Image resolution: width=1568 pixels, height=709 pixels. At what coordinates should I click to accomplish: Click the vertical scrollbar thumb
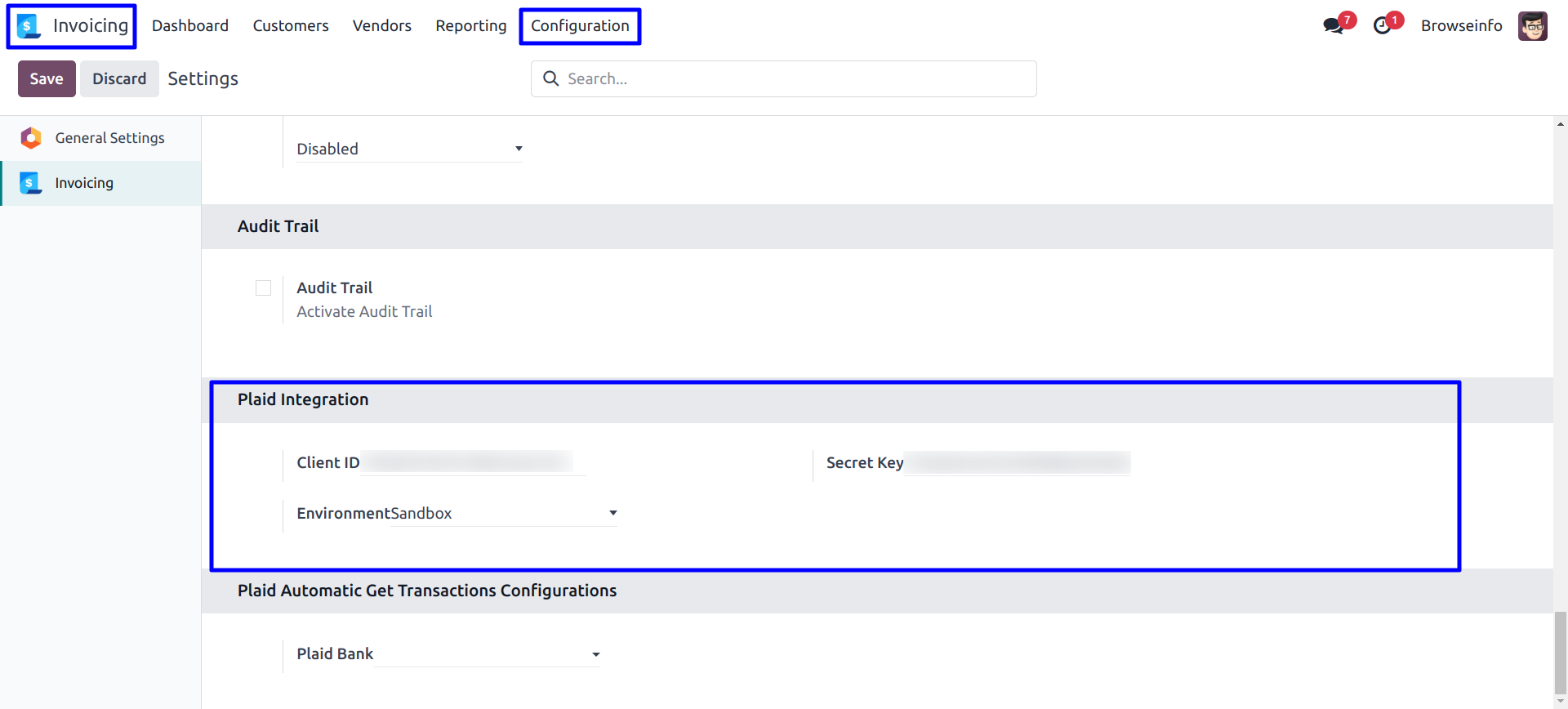[1560, 652]
